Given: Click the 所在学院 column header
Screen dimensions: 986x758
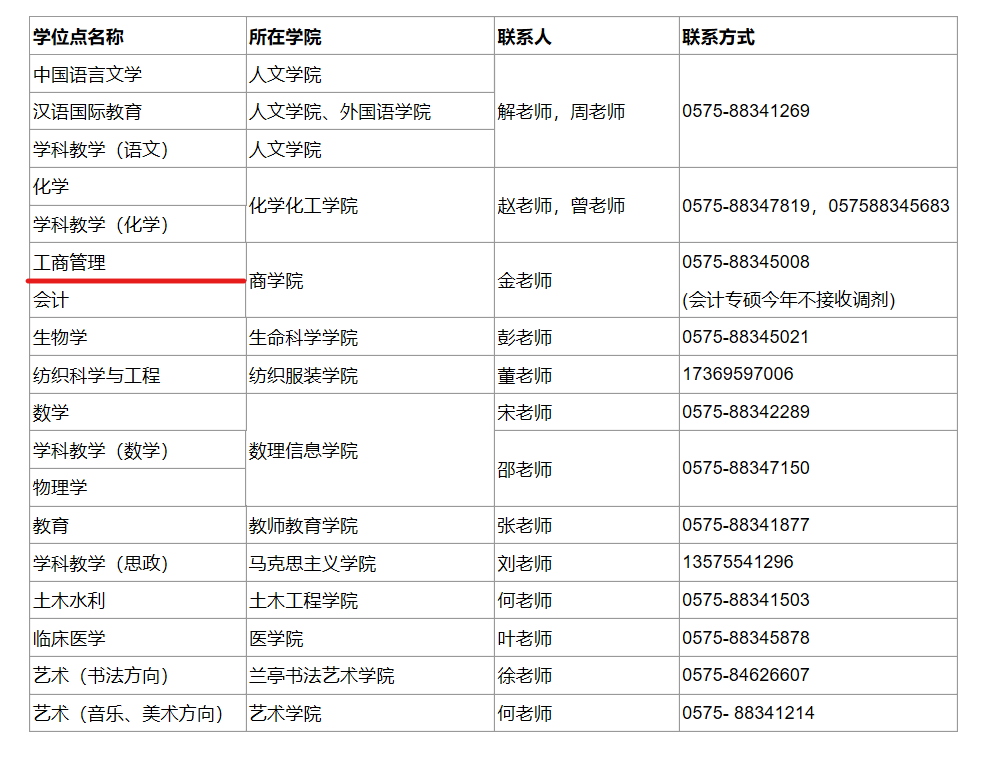Looking at the screenshot, I should point(285,37).
